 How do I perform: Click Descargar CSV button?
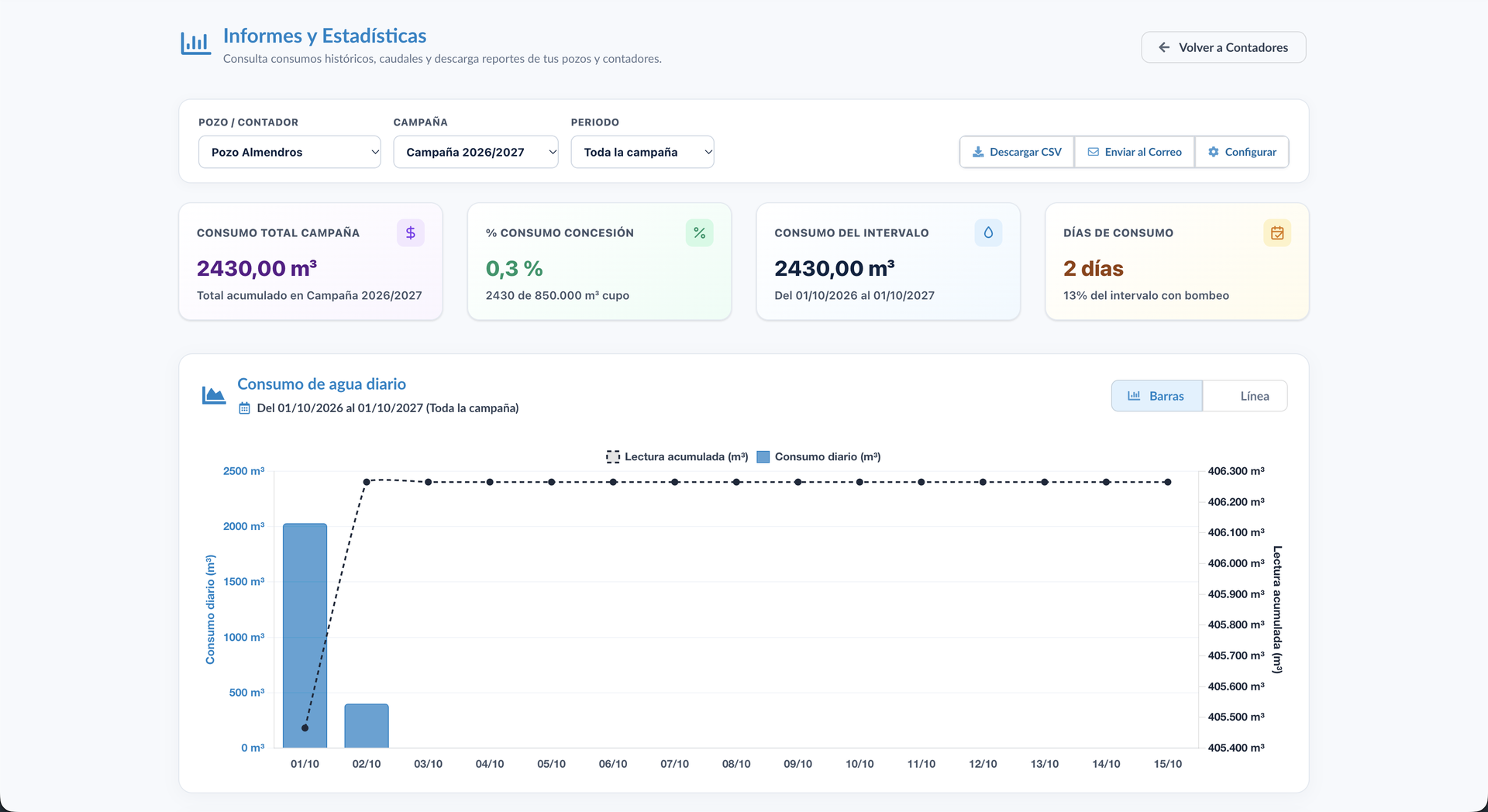tap(1017, 152)
